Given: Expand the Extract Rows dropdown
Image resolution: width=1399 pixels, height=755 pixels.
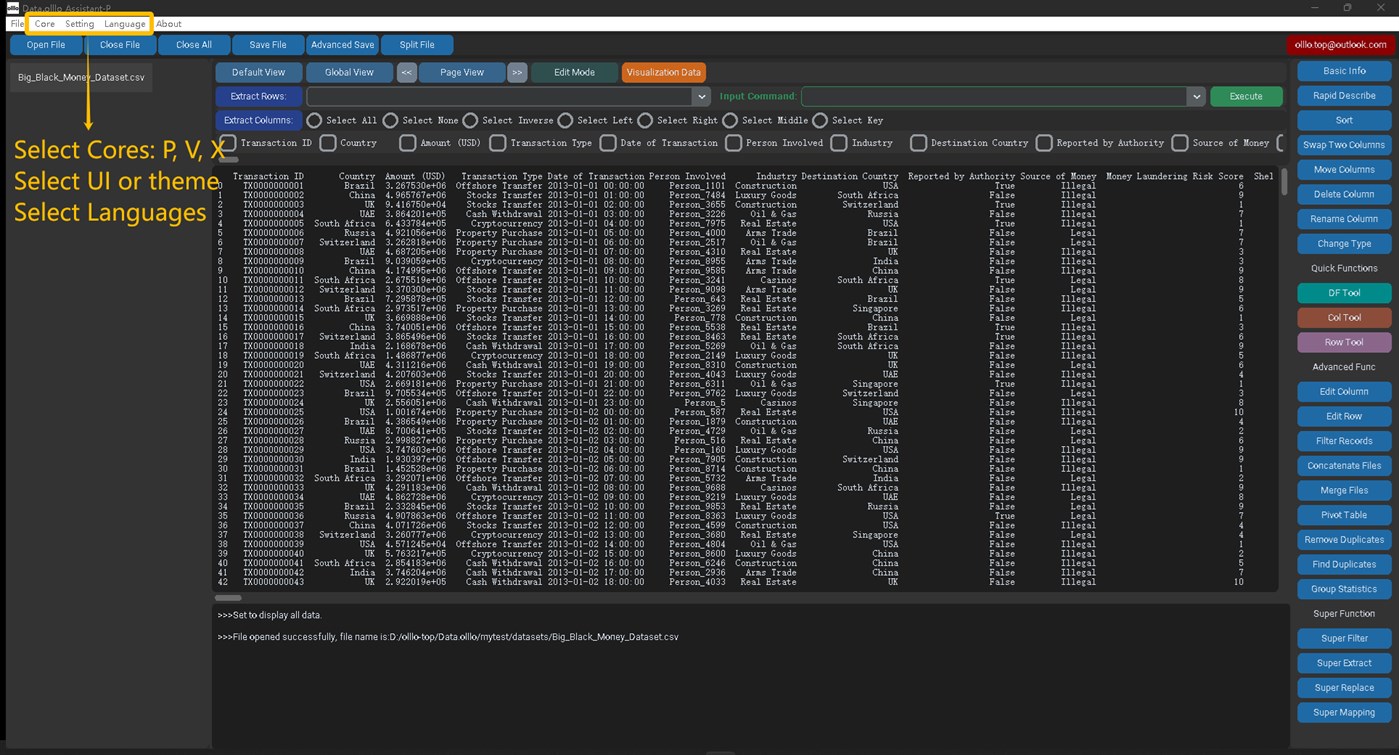Looking at the screenshot, I should (701, 96).
